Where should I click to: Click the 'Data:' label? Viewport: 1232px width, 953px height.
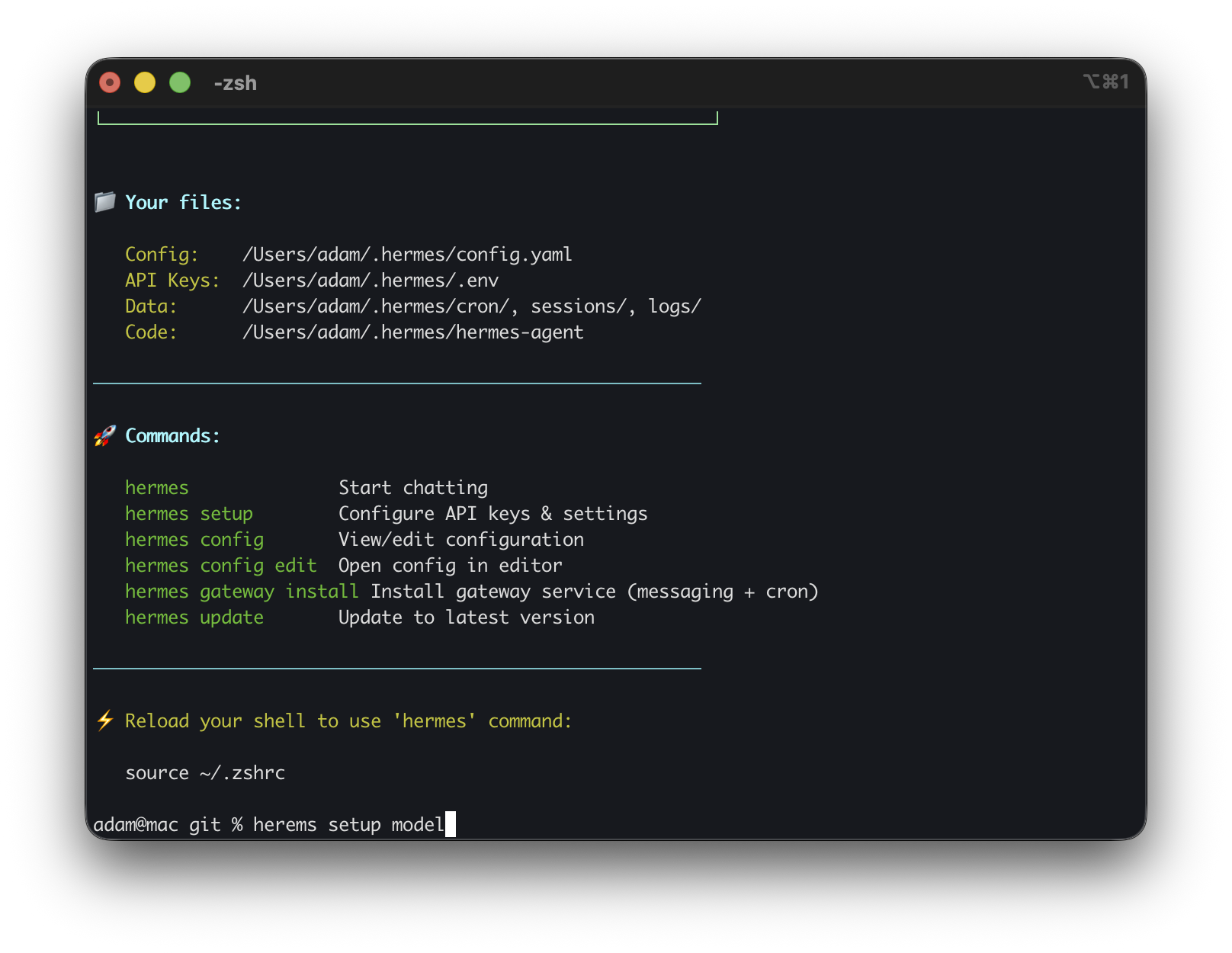click(x=151, y=306)
